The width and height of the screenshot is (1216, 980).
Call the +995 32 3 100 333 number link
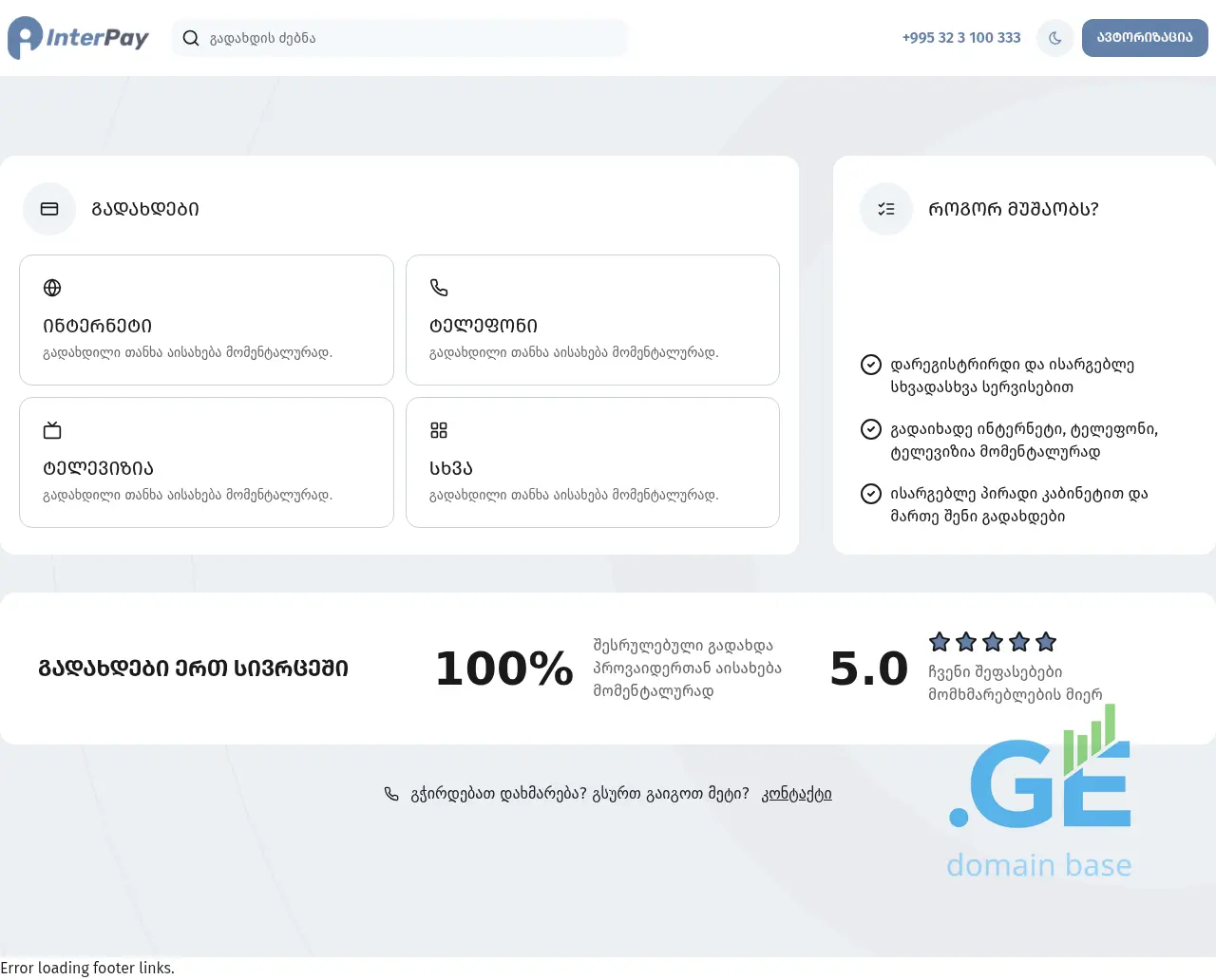(x=960, y=38)
